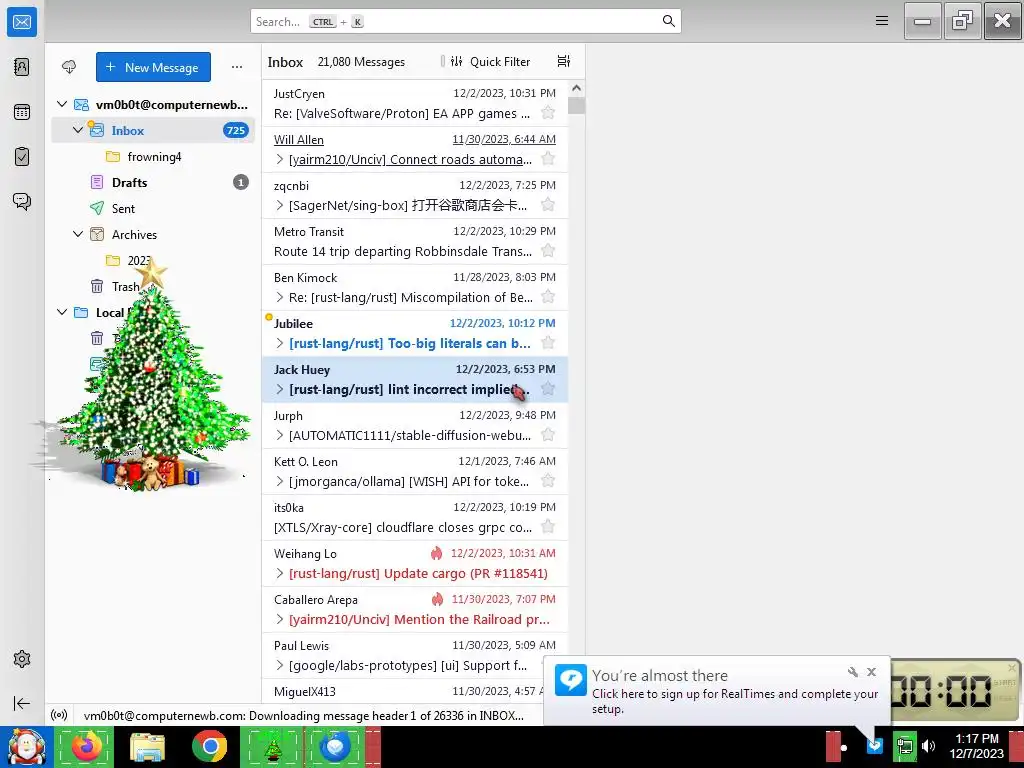Open the Paul Lewis labs-prototypes message

click(415, 655)
